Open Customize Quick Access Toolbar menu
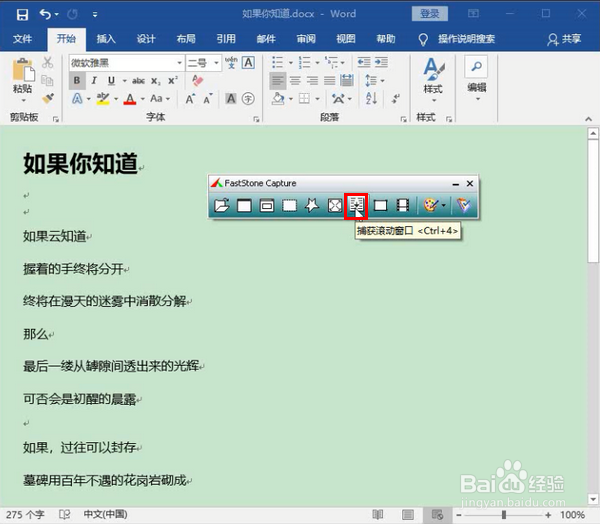Viewport: 600px width, 524px height. pos(95,15)
